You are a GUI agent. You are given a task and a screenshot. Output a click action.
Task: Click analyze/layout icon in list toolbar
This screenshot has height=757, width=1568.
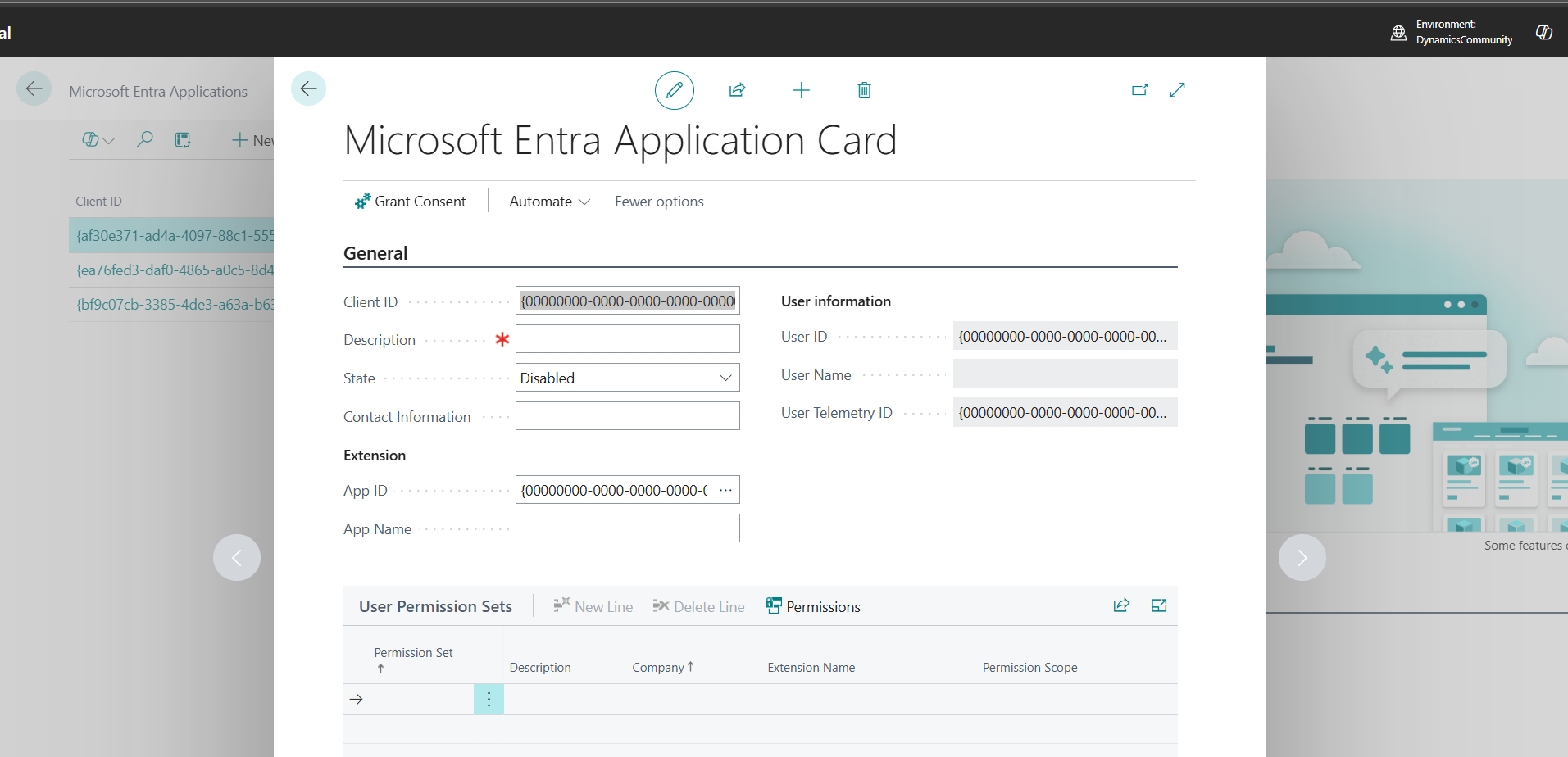click(182, 140)
